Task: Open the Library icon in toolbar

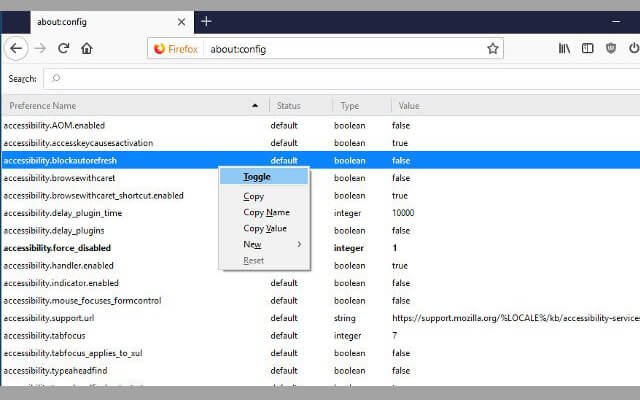Action: pos(564,49)
